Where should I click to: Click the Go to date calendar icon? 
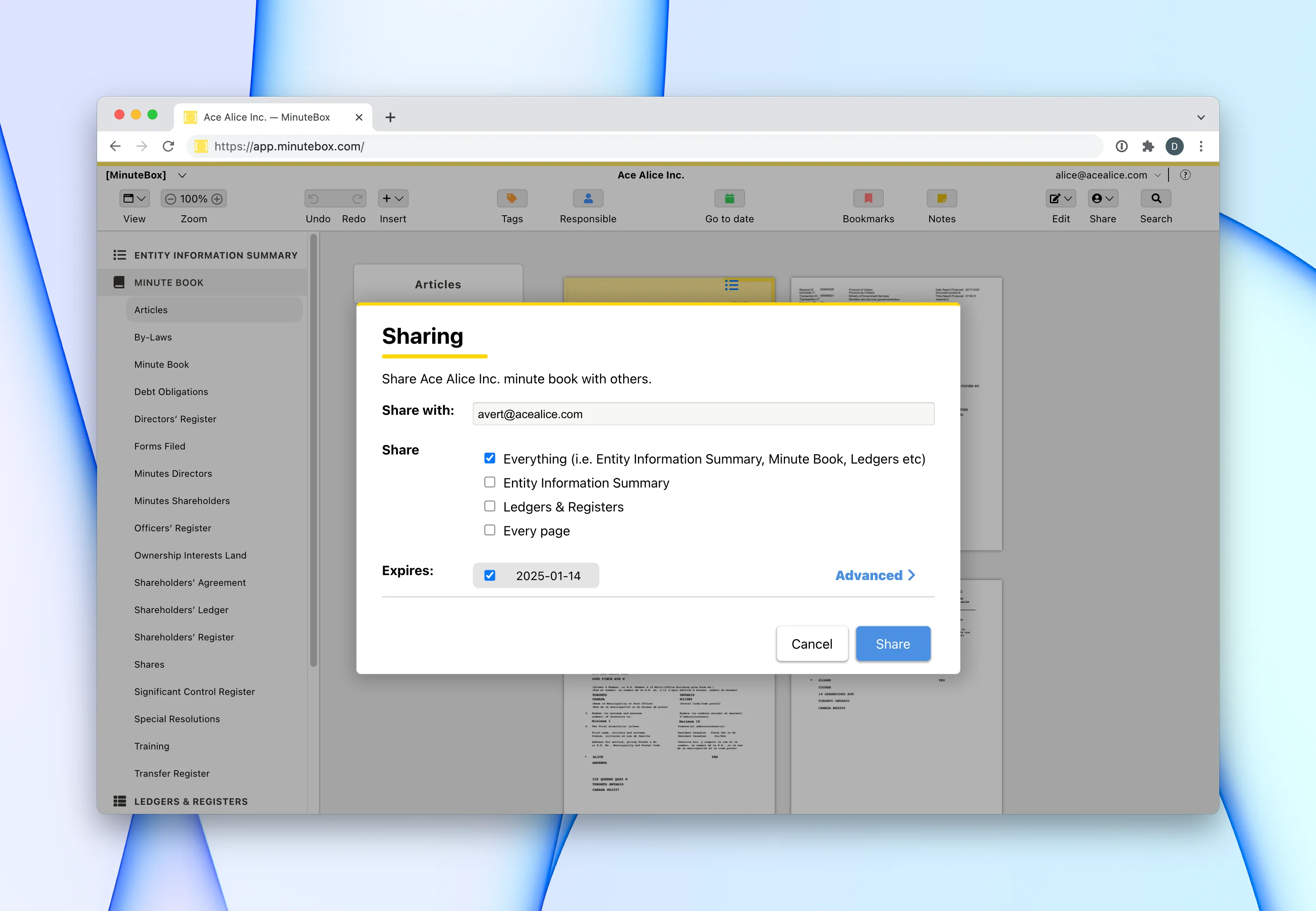coord(729,199)
